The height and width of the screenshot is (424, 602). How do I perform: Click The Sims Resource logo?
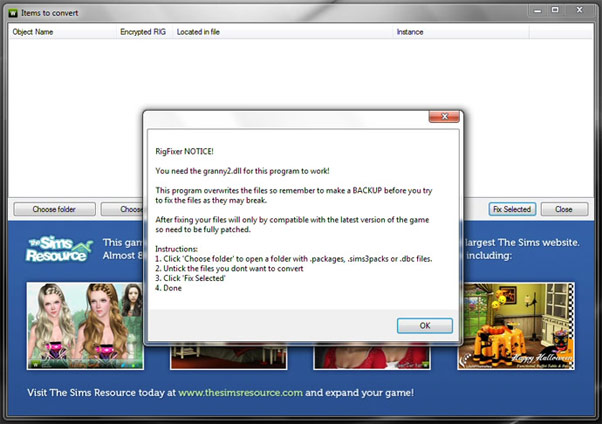[x=56, y=248]
